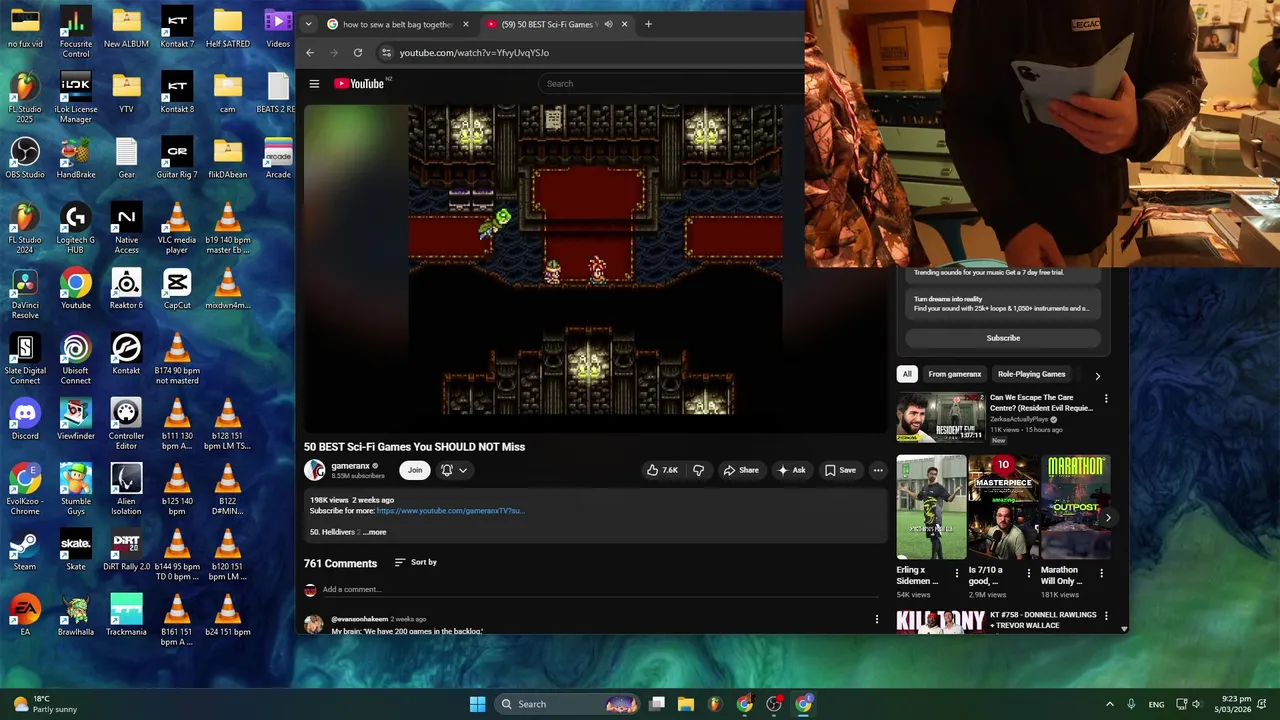Select the 'From gameranx' filter chip
The image size is (1280, 720).
954,374
